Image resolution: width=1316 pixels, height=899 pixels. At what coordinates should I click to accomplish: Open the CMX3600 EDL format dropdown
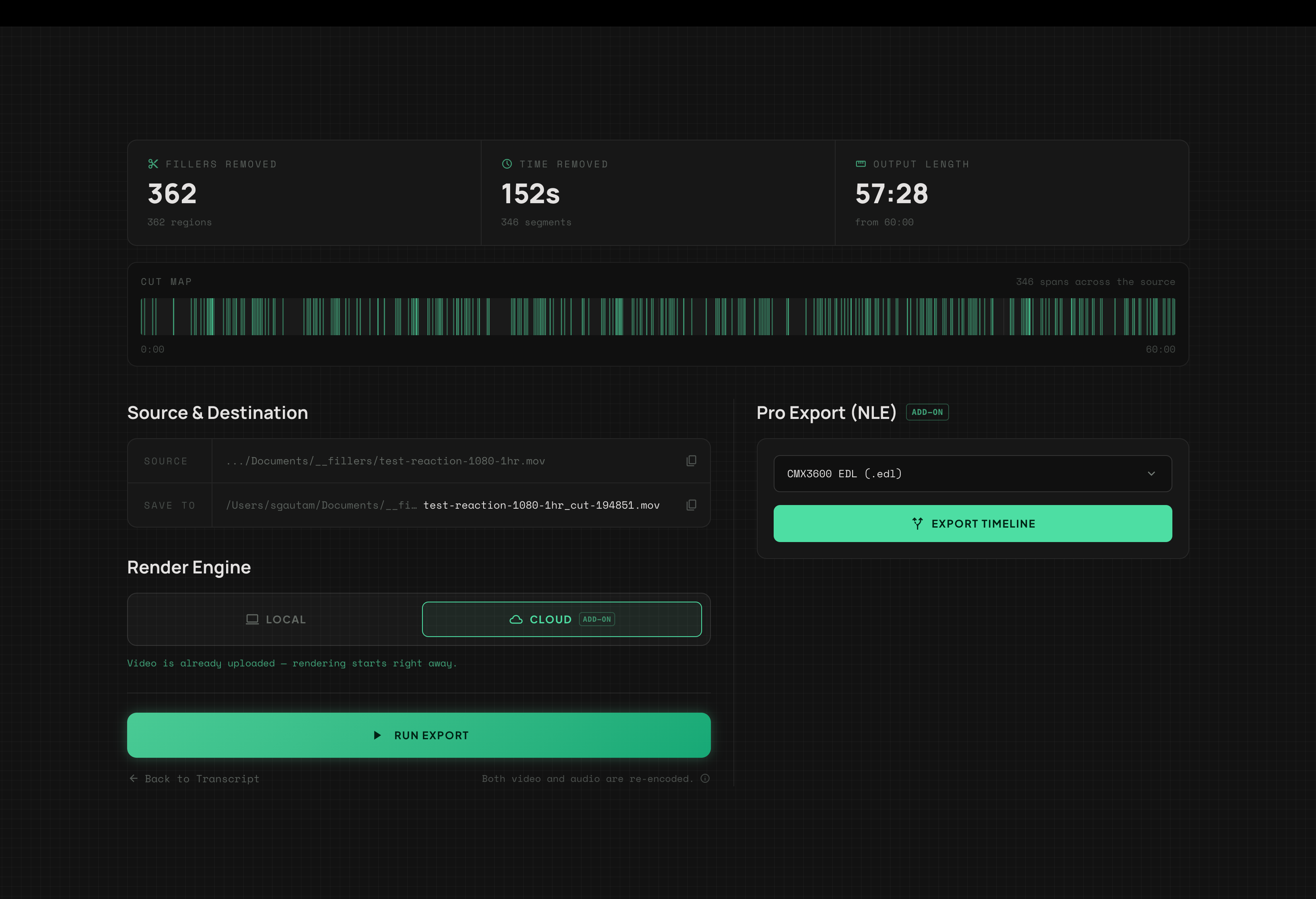coord(972,474)
